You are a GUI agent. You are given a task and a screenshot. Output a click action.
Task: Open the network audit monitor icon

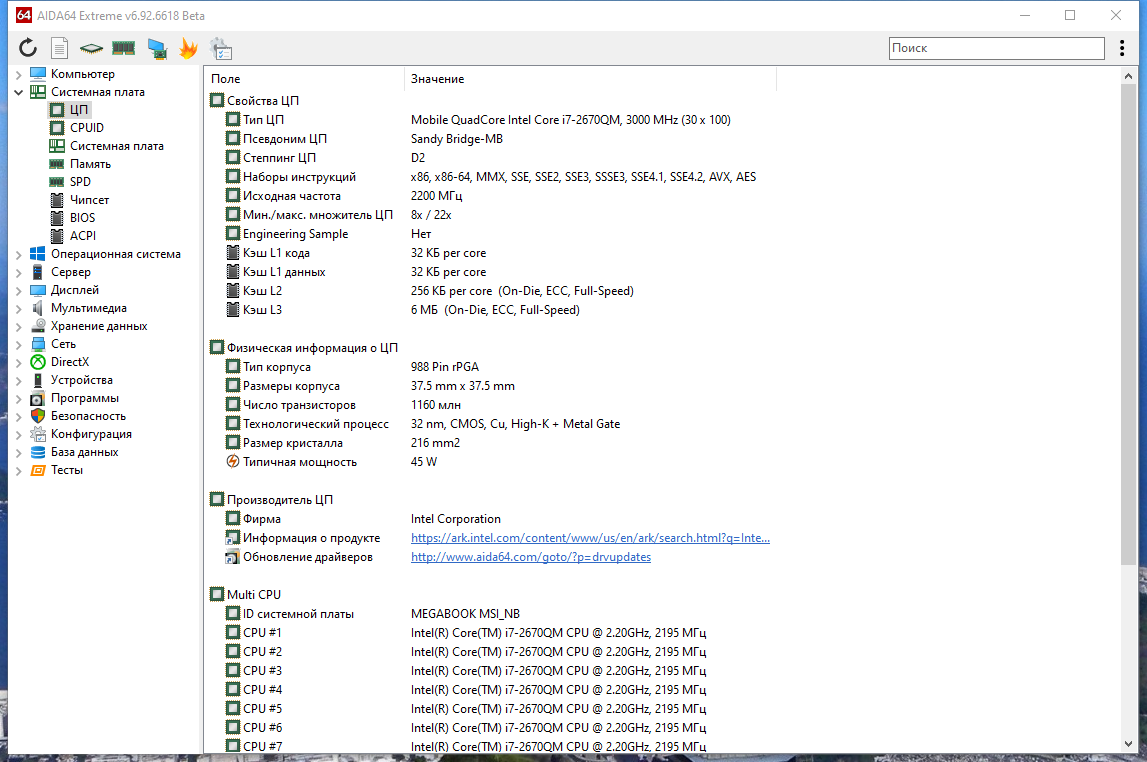click(157, 48)
